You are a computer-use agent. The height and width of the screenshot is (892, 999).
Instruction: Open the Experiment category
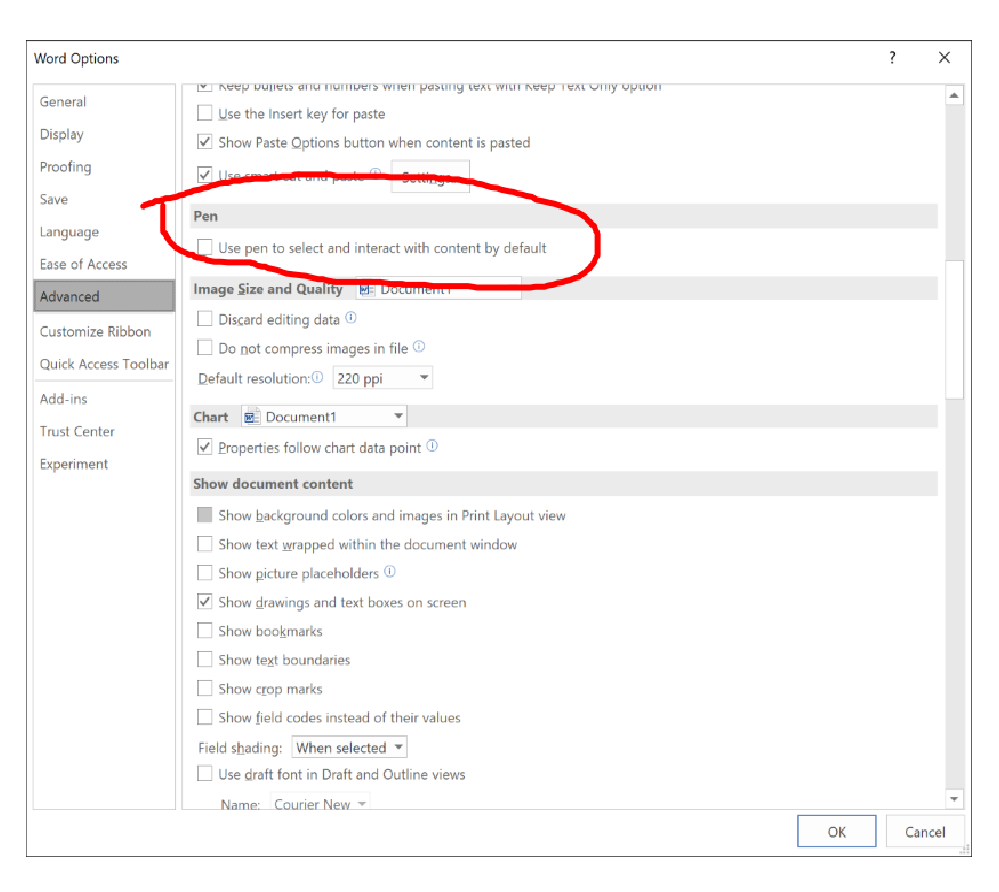104,464
